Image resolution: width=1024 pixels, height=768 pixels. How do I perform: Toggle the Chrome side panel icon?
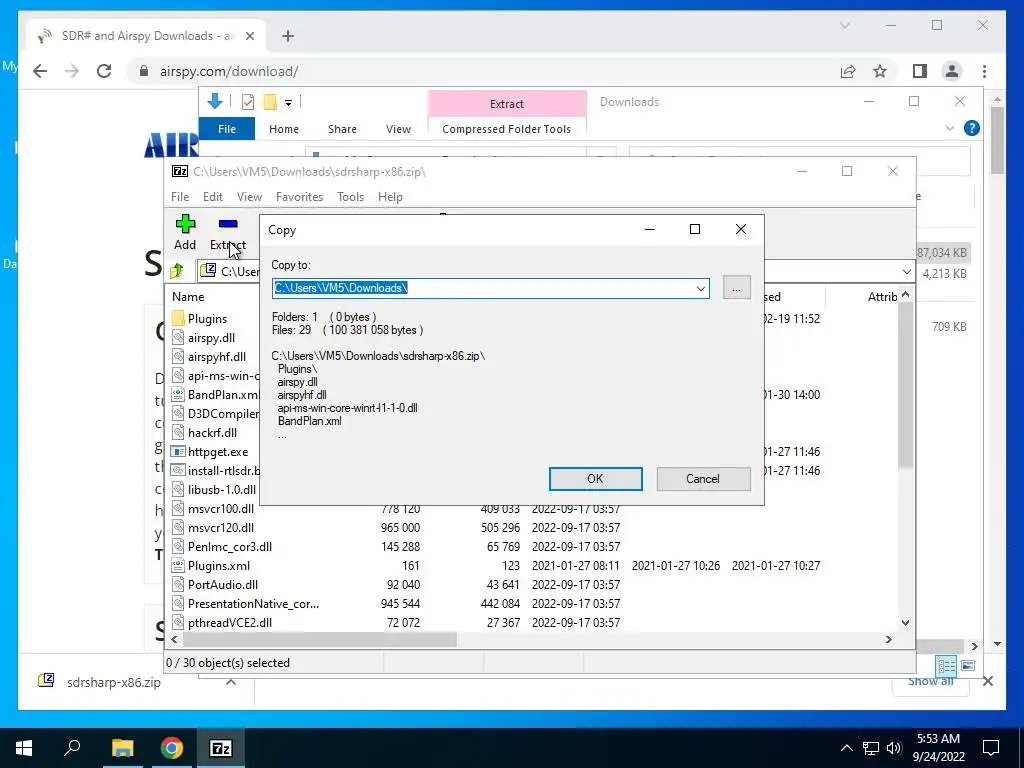point(920,71)
